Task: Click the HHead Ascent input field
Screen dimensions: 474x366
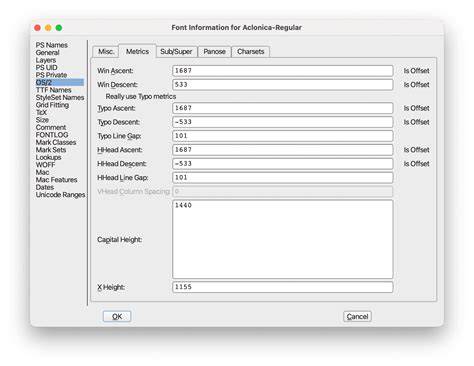Action: click(x=283, y=150)
